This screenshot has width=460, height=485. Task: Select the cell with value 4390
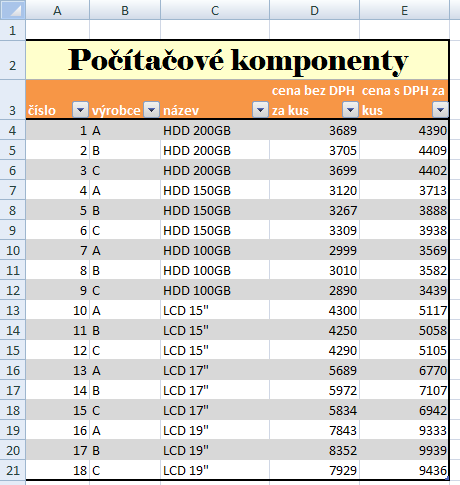[404, 130]
